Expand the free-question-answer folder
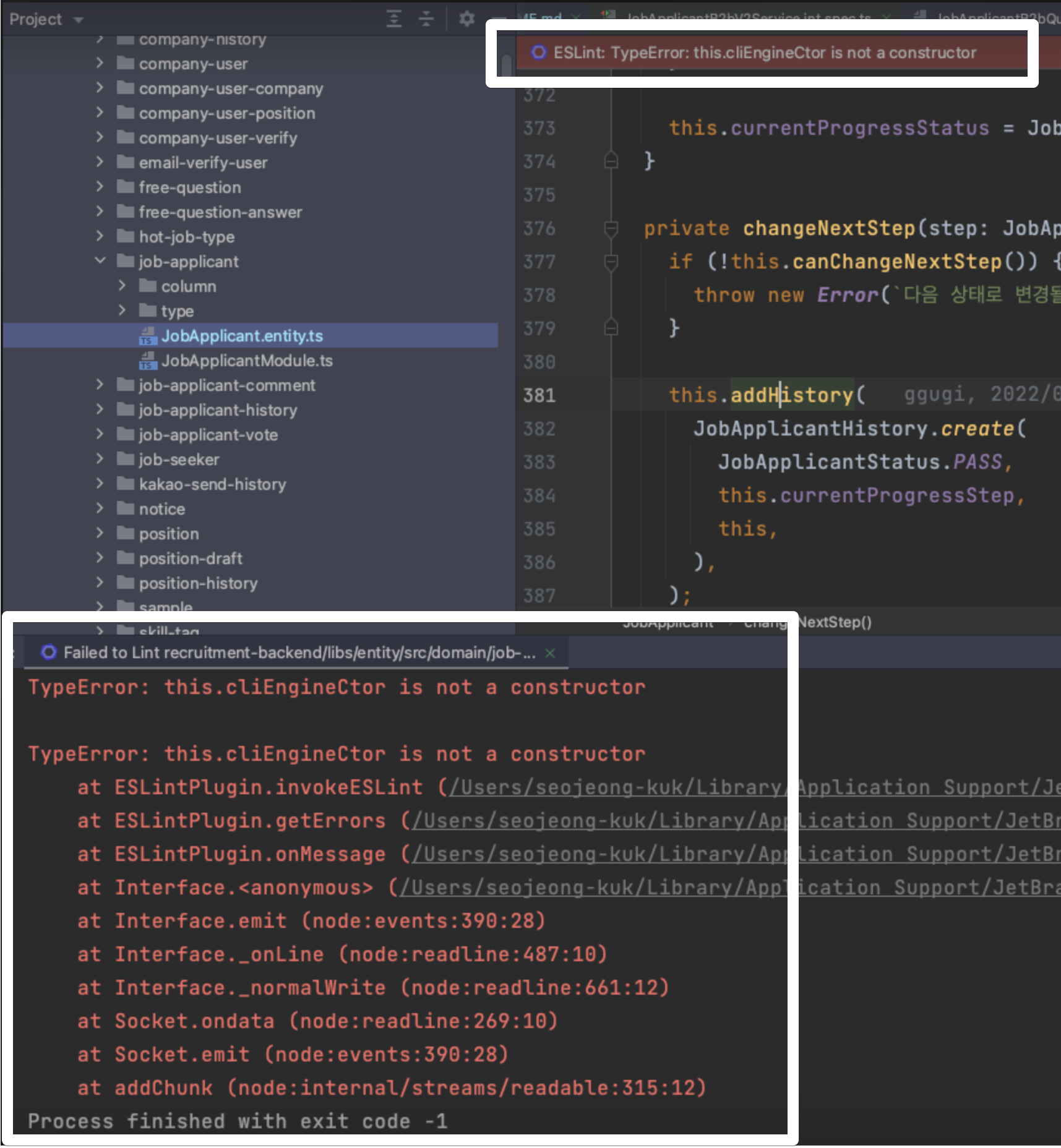Screen dimensions: 1061x1148 100,212
